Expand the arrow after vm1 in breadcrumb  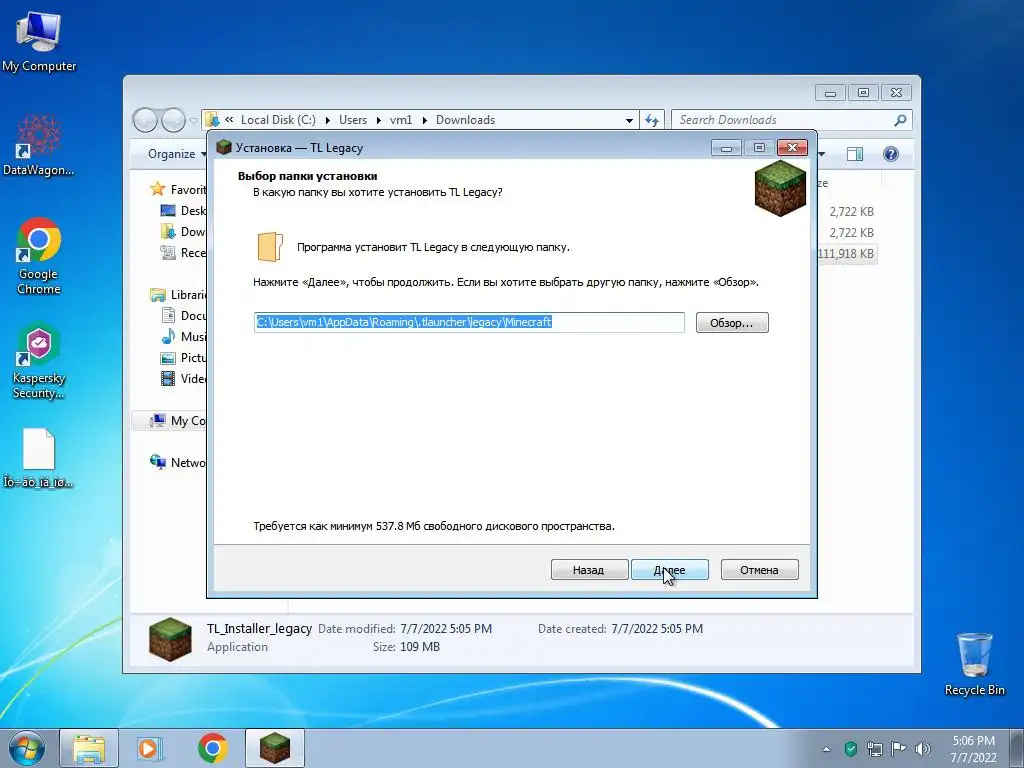coord(424,120)
